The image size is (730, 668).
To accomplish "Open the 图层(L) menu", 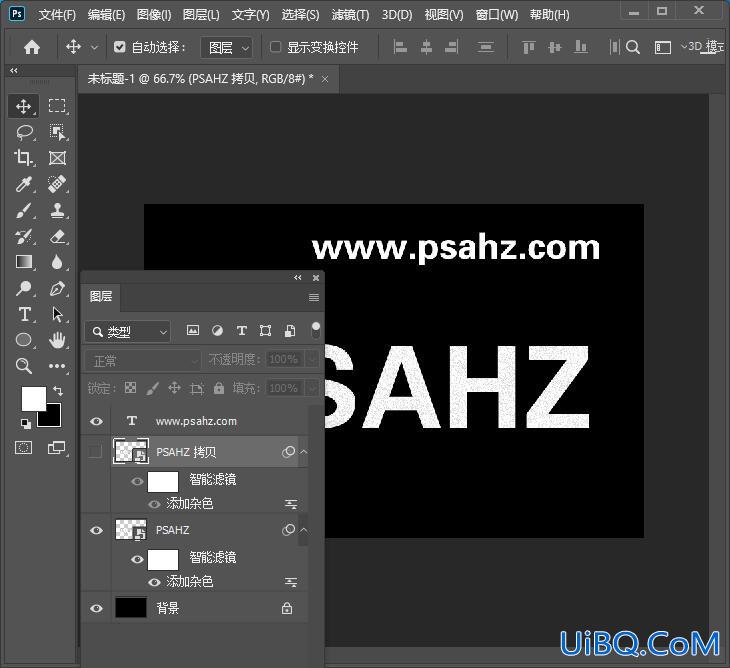I will click(201, 15).
